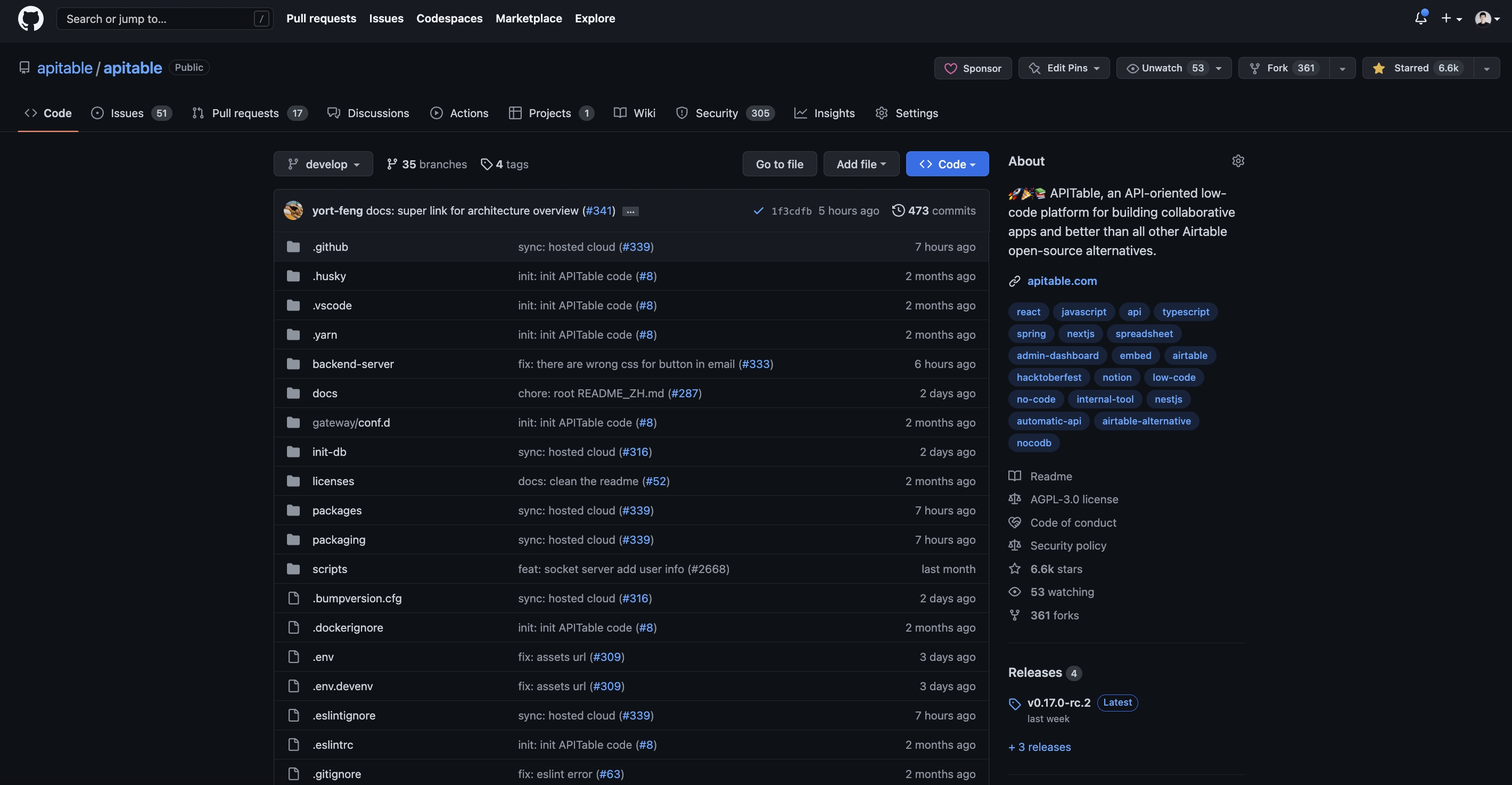Click the AGPL-3.0 license scale icon

pyautogui.click(x=1014, y=499)
